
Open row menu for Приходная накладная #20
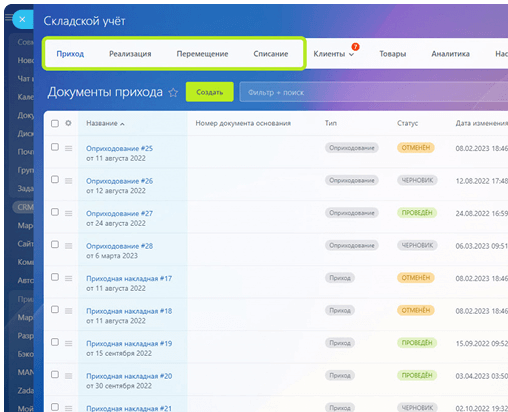68,376
